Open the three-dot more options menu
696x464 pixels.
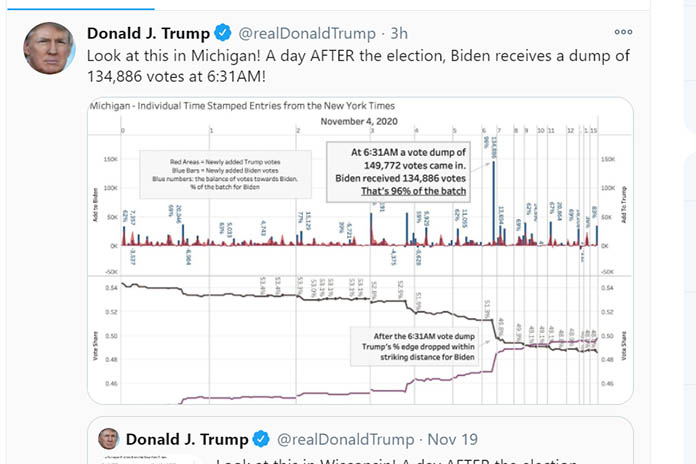623,33
